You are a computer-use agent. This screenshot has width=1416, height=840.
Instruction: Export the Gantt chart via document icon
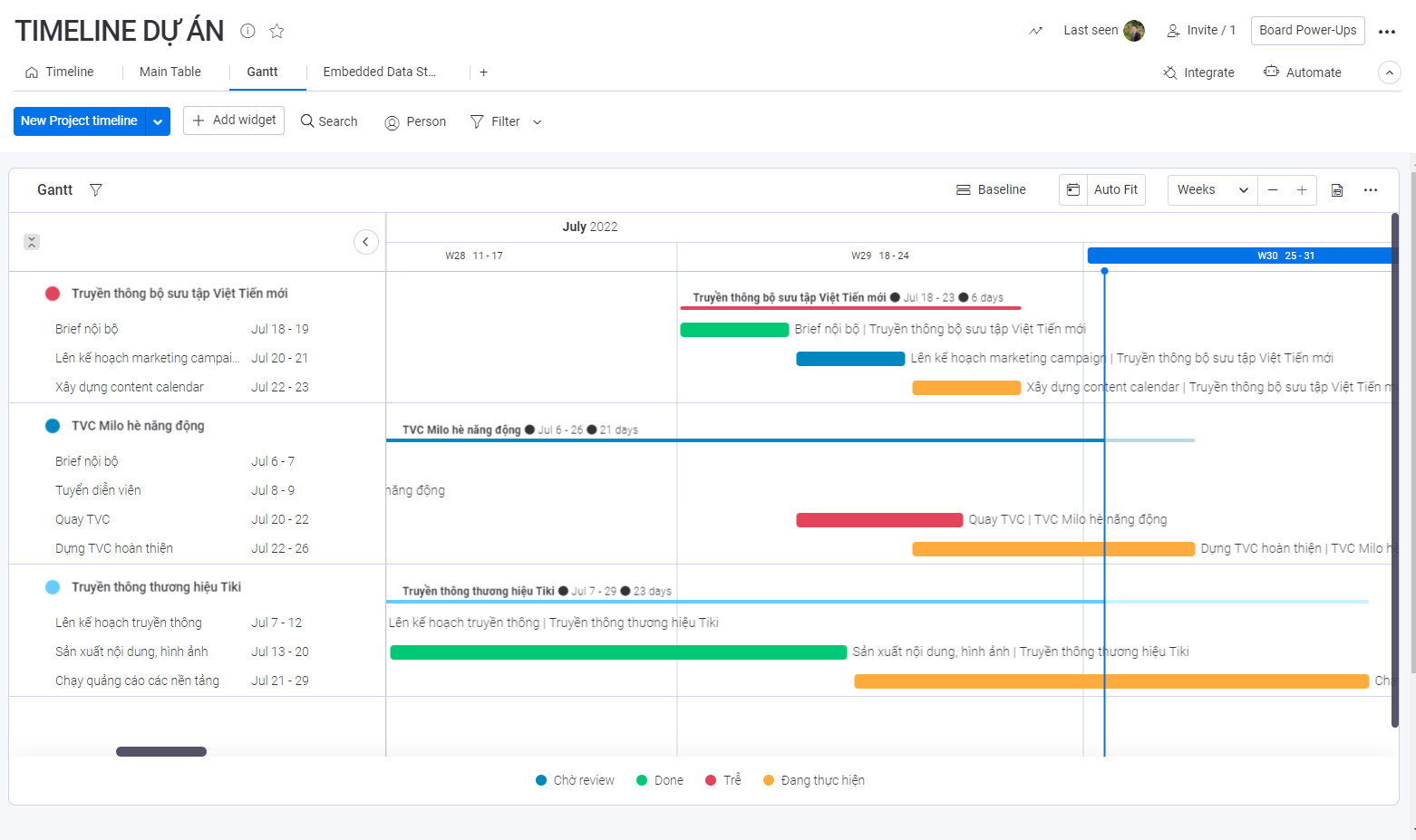point(1336,189)
